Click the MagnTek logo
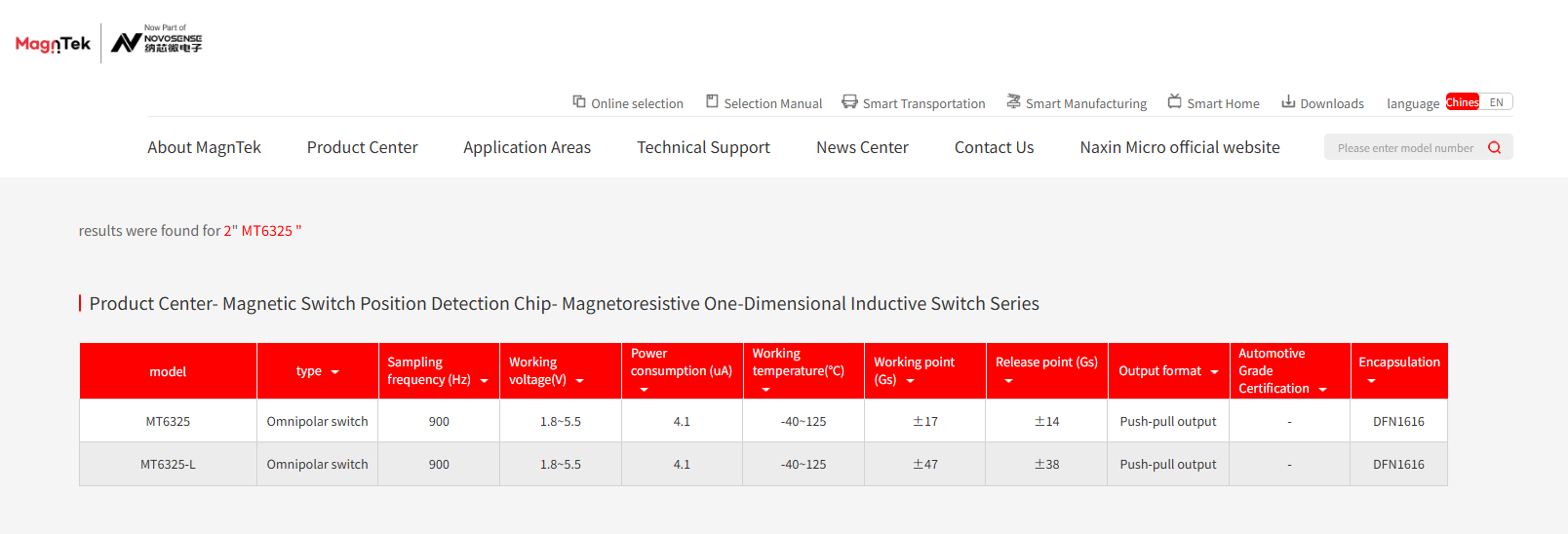The height and width of the screenshot is (534, 1568). tap(53, 44)
